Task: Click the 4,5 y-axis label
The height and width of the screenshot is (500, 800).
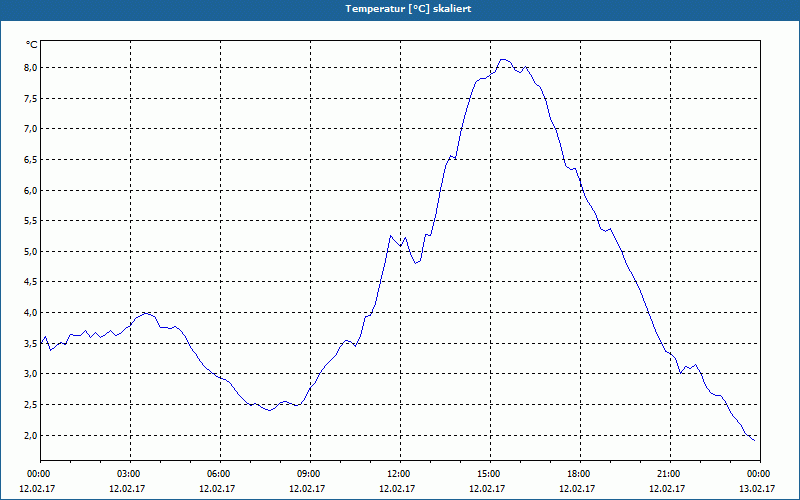Action: click(x=31, y=282)
